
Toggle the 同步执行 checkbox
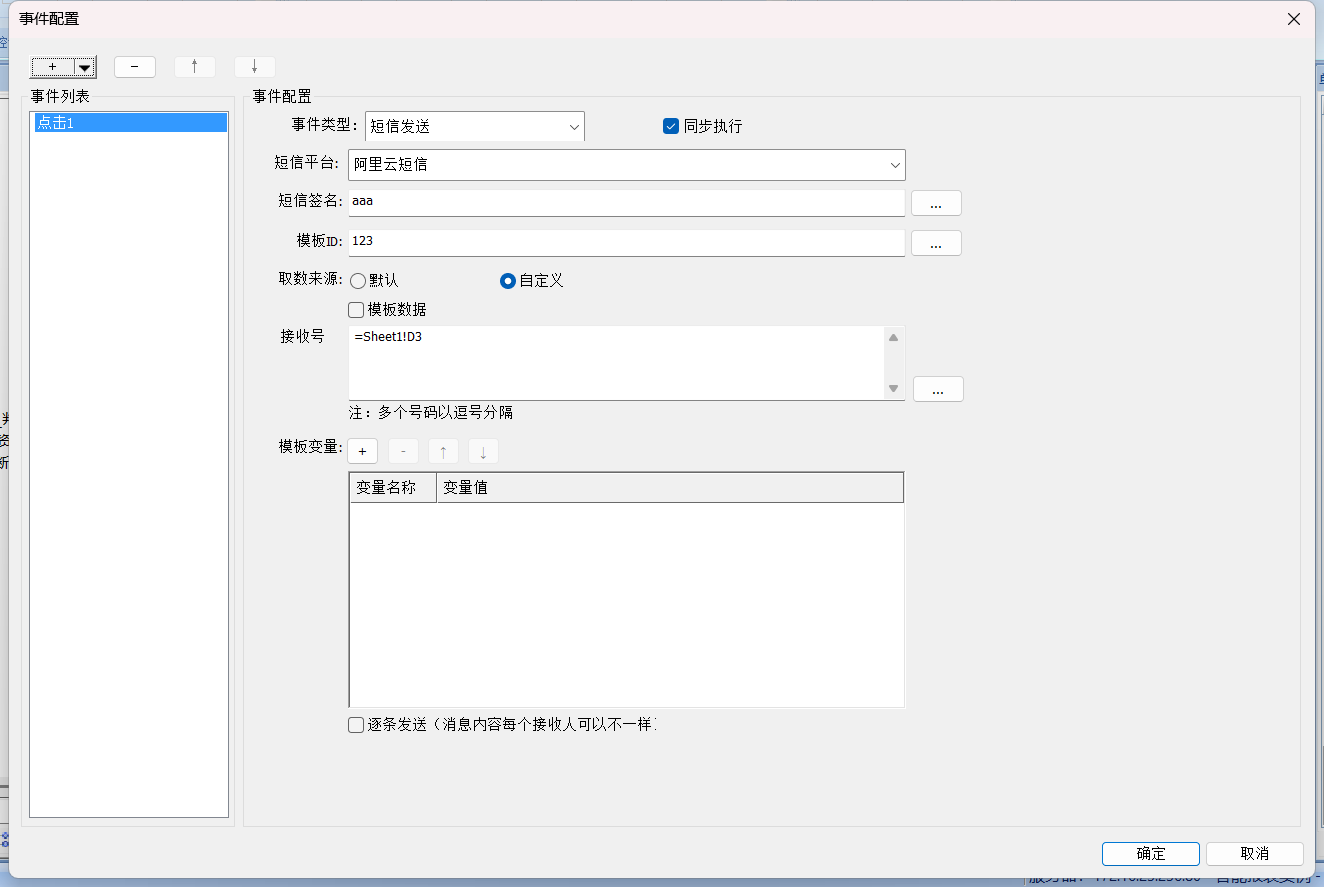click(x=671, y=126)
